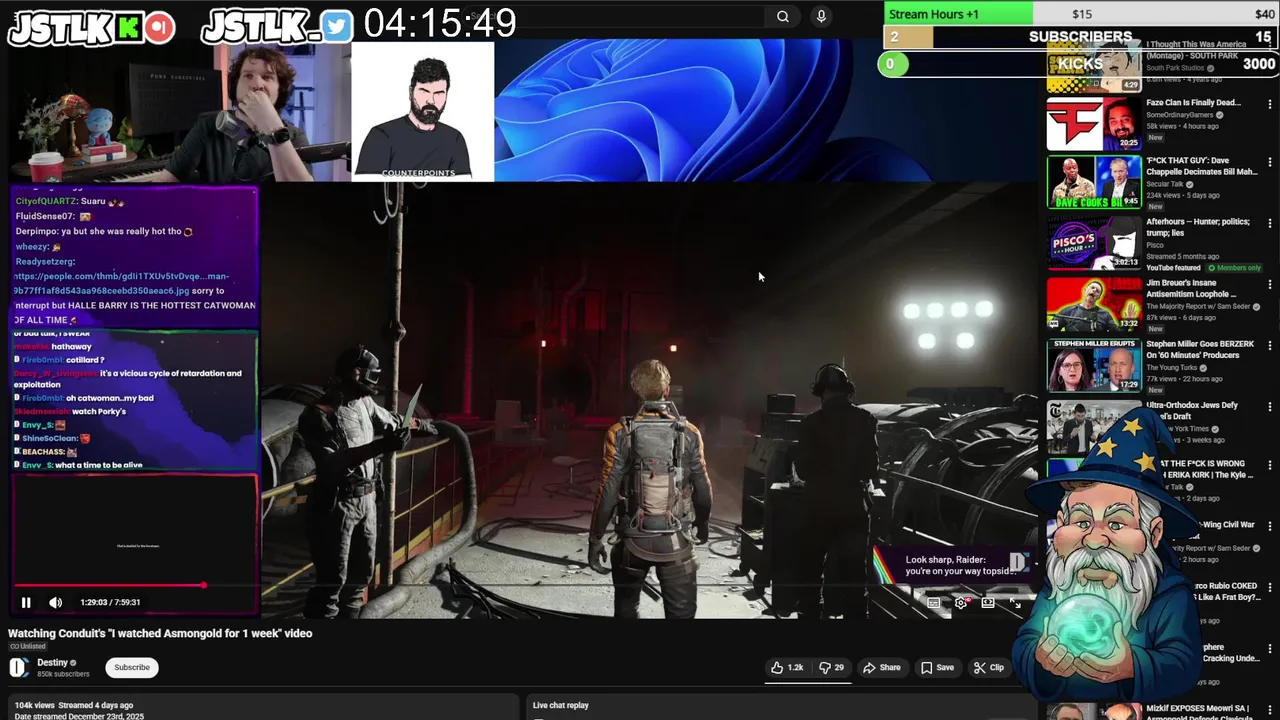
Task: Click the JSTLK Kick logo overlay
Action: tap(92, 27)
